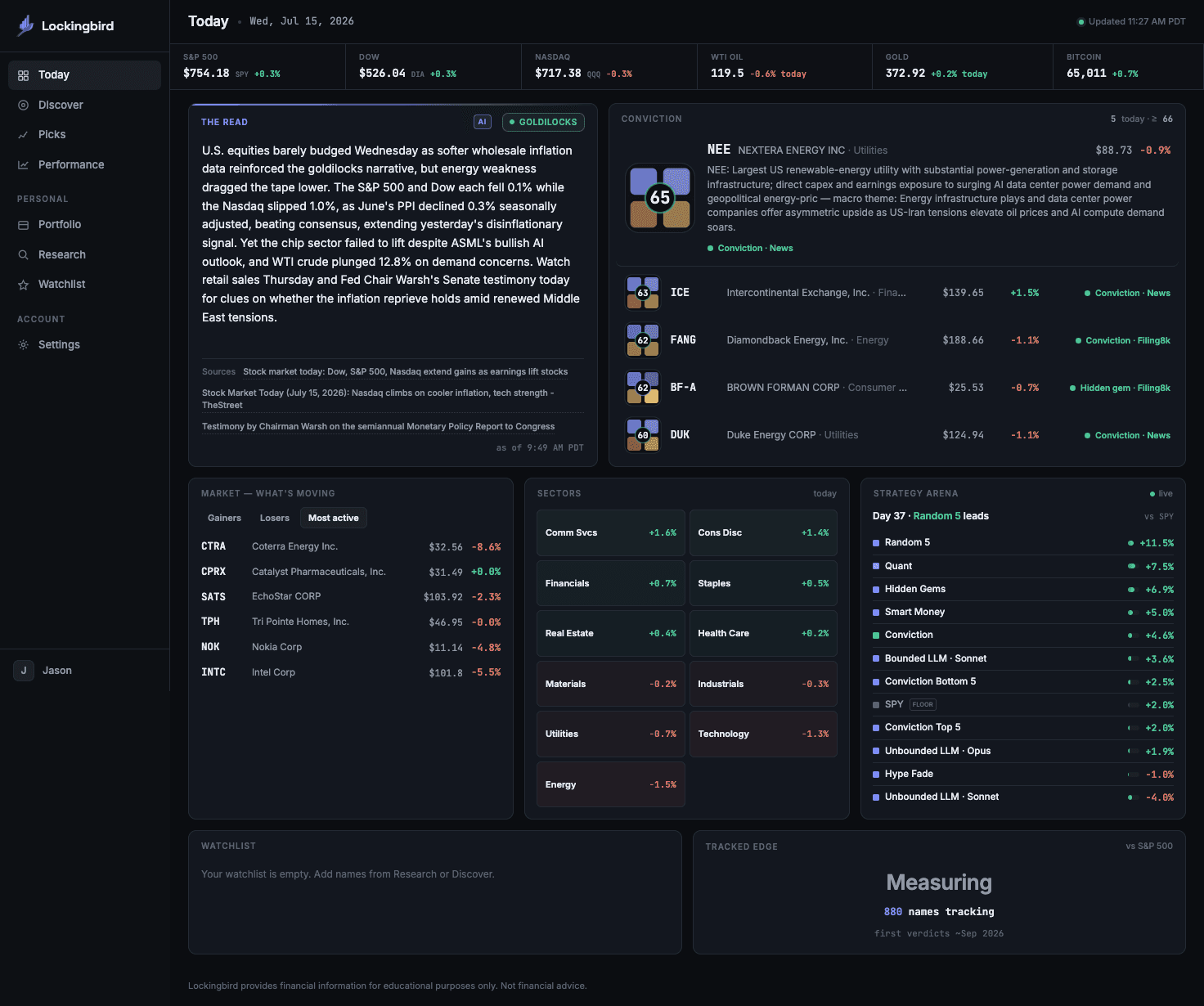Open Chairman Warsh testimony source link
This screenshot has height=1006, width=1204.
click(378, 426)
